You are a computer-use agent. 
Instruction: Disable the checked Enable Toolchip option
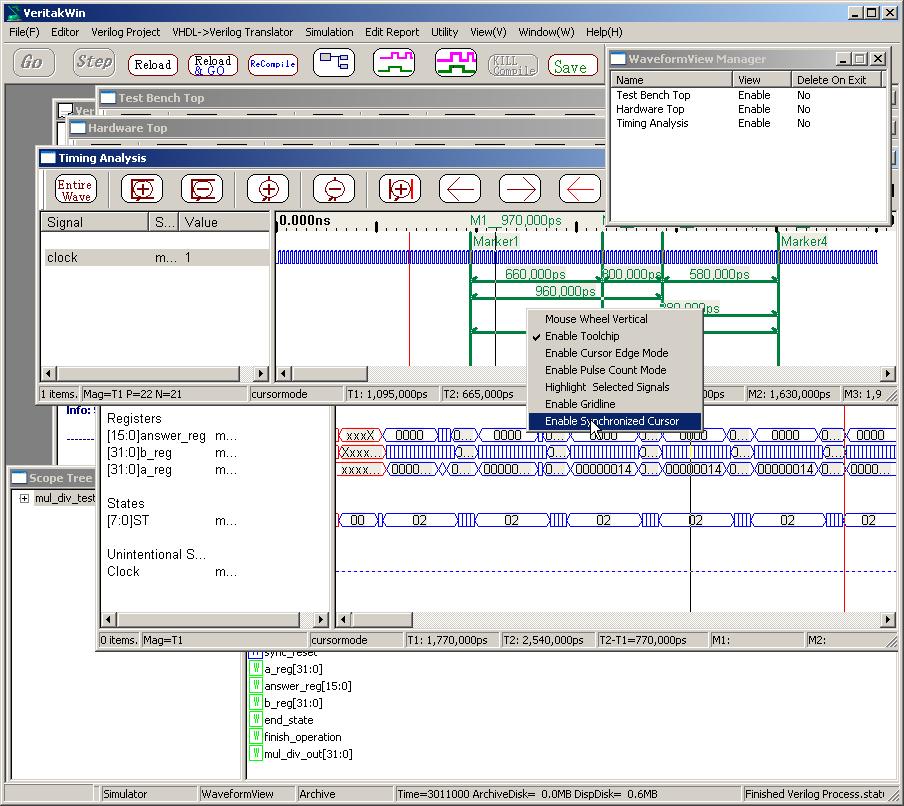point(615,336)
